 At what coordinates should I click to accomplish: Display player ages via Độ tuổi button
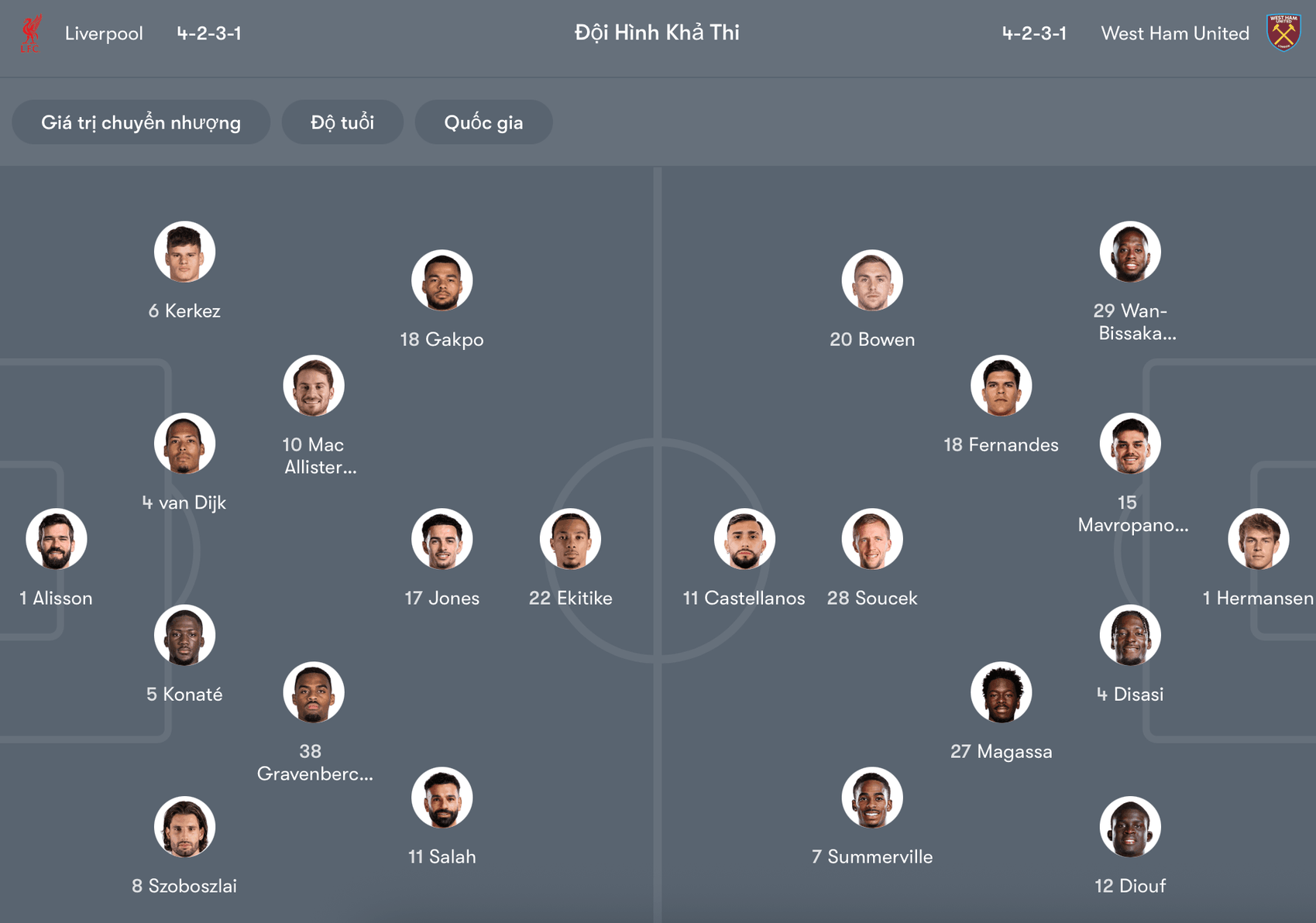342,122
